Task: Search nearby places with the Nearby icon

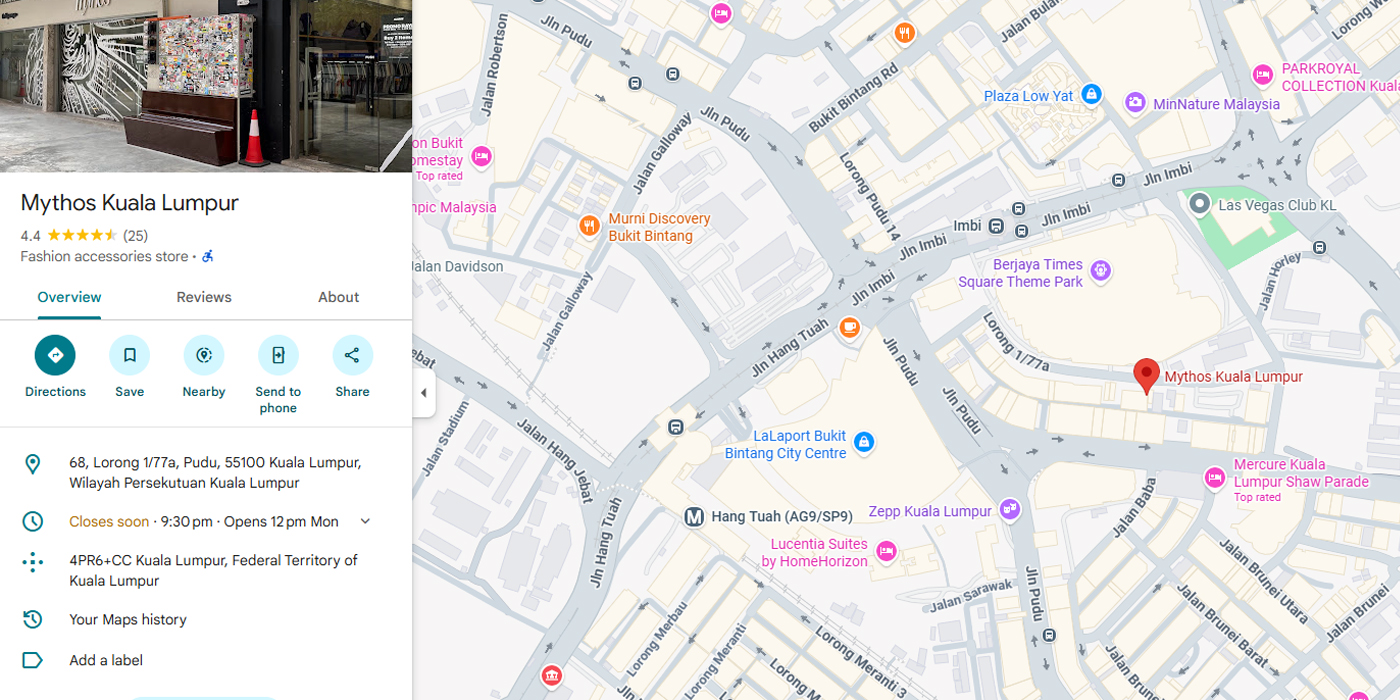Action: pyautogui.click(x=204, y=355)
